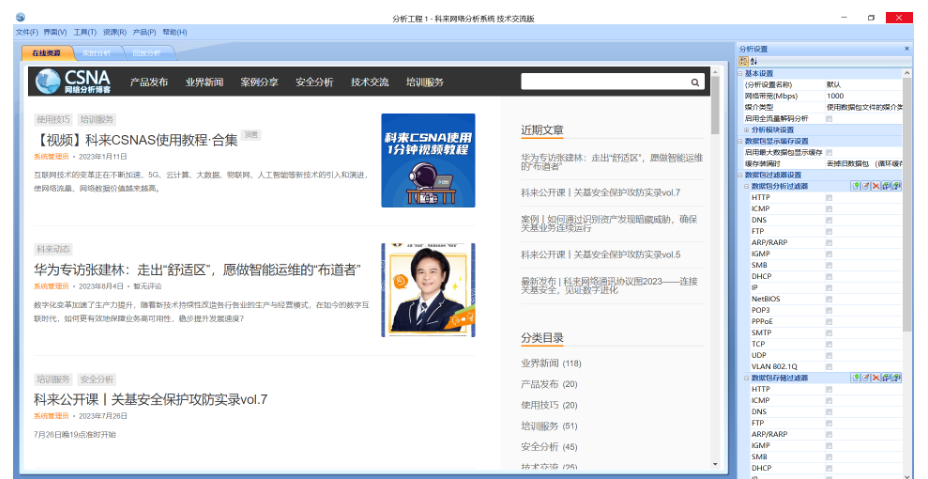Enable 启用最大数据包显示缓存 checkbox
Image resolution: width=928 pixels, height=479 pixels.
click(829, 153)
